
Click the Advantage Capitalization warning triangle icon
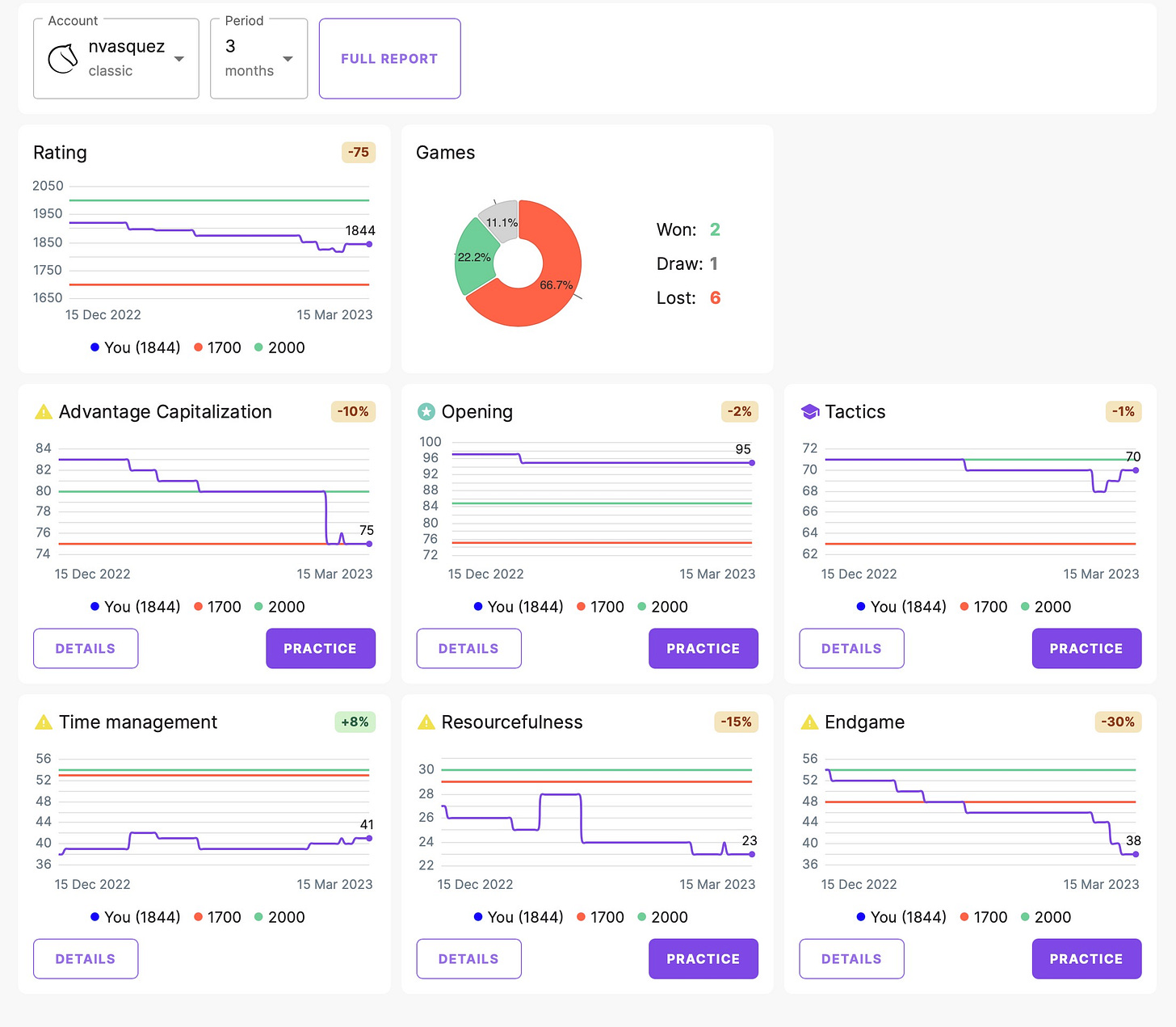(44, 412)
